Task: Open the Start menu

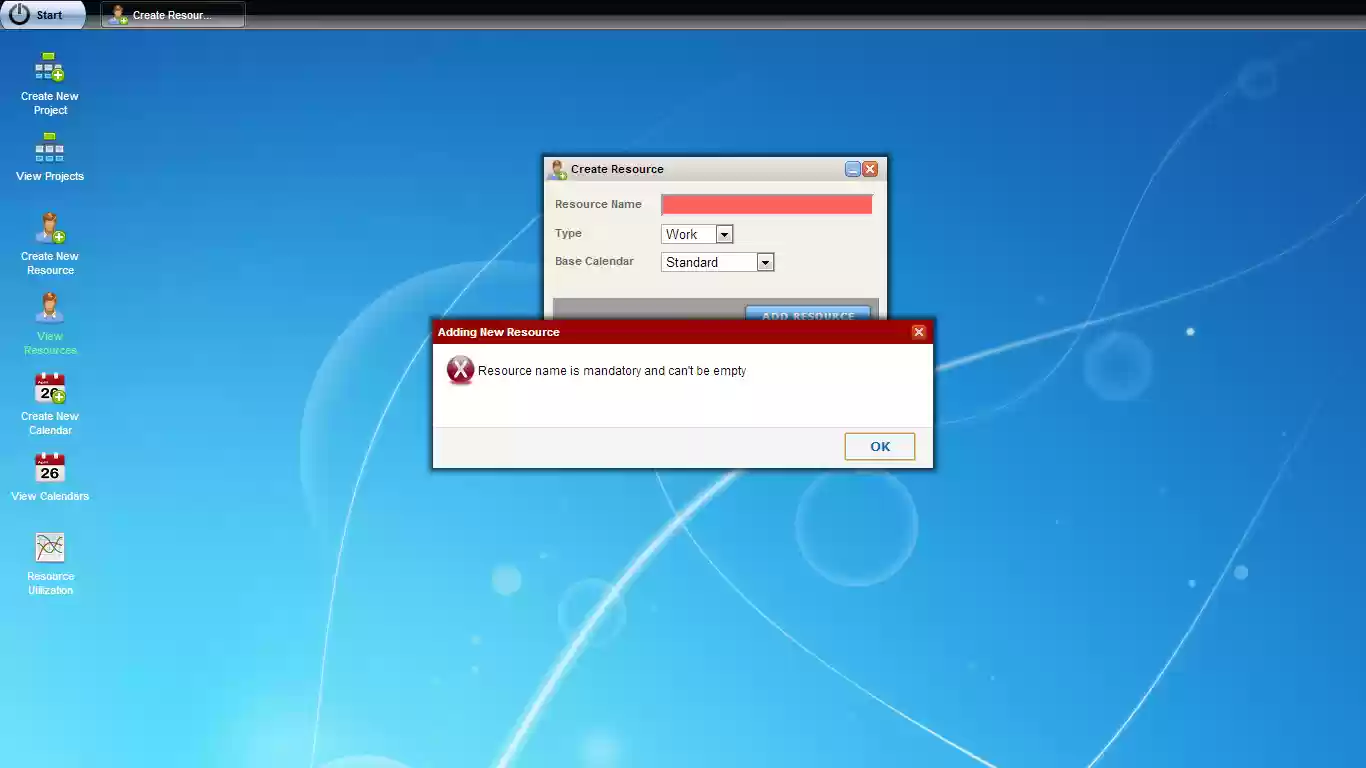Action: [x=44, y=14]
